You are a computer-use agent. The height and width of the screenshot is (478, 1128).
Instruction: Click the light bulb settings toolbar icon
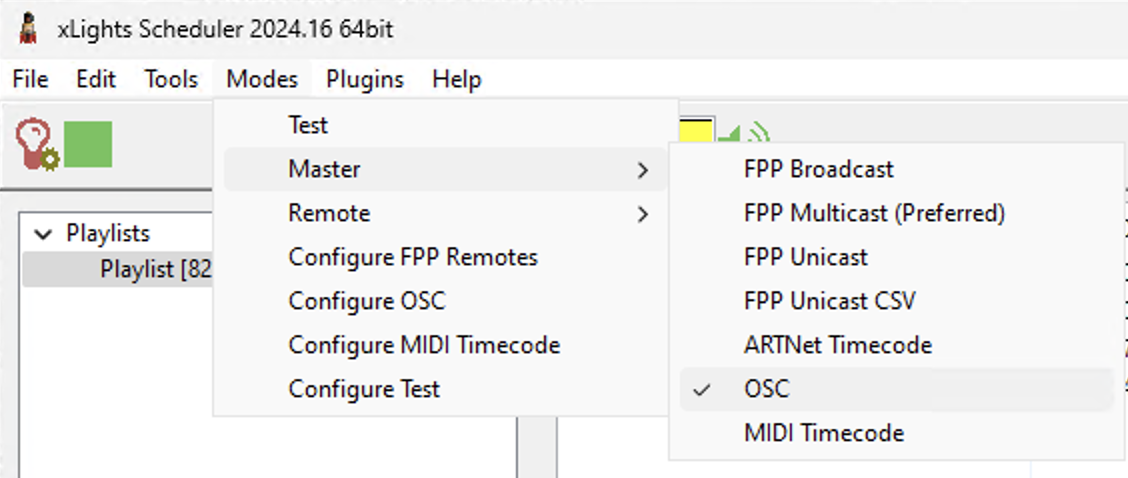coord(37,144)
